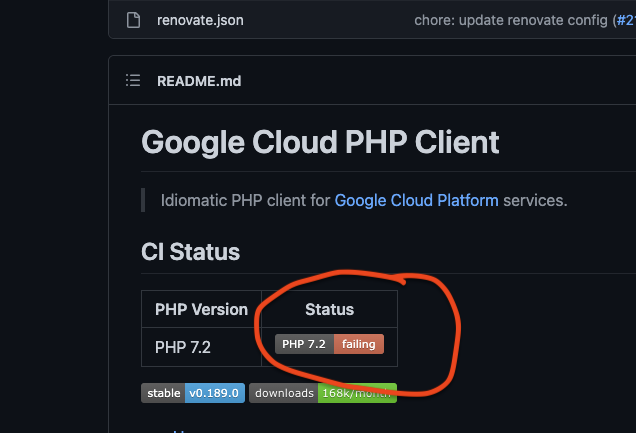
Task: Click the renovate.json file icon
Action: pyautogui.click(x=133, y=20)
